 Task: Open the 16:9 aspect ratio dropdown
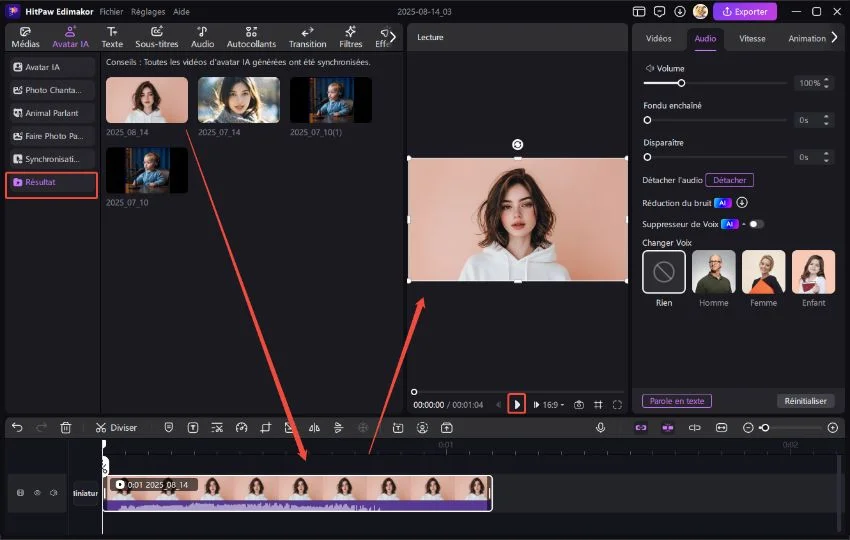tap(553, 404)
